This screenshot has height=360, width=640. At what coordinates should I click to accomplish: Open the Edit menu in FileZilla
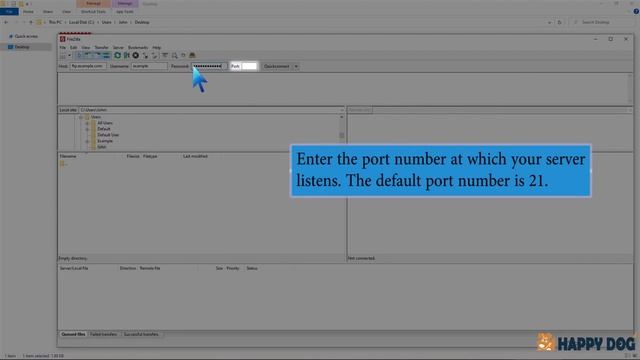(x=73, y=47)
